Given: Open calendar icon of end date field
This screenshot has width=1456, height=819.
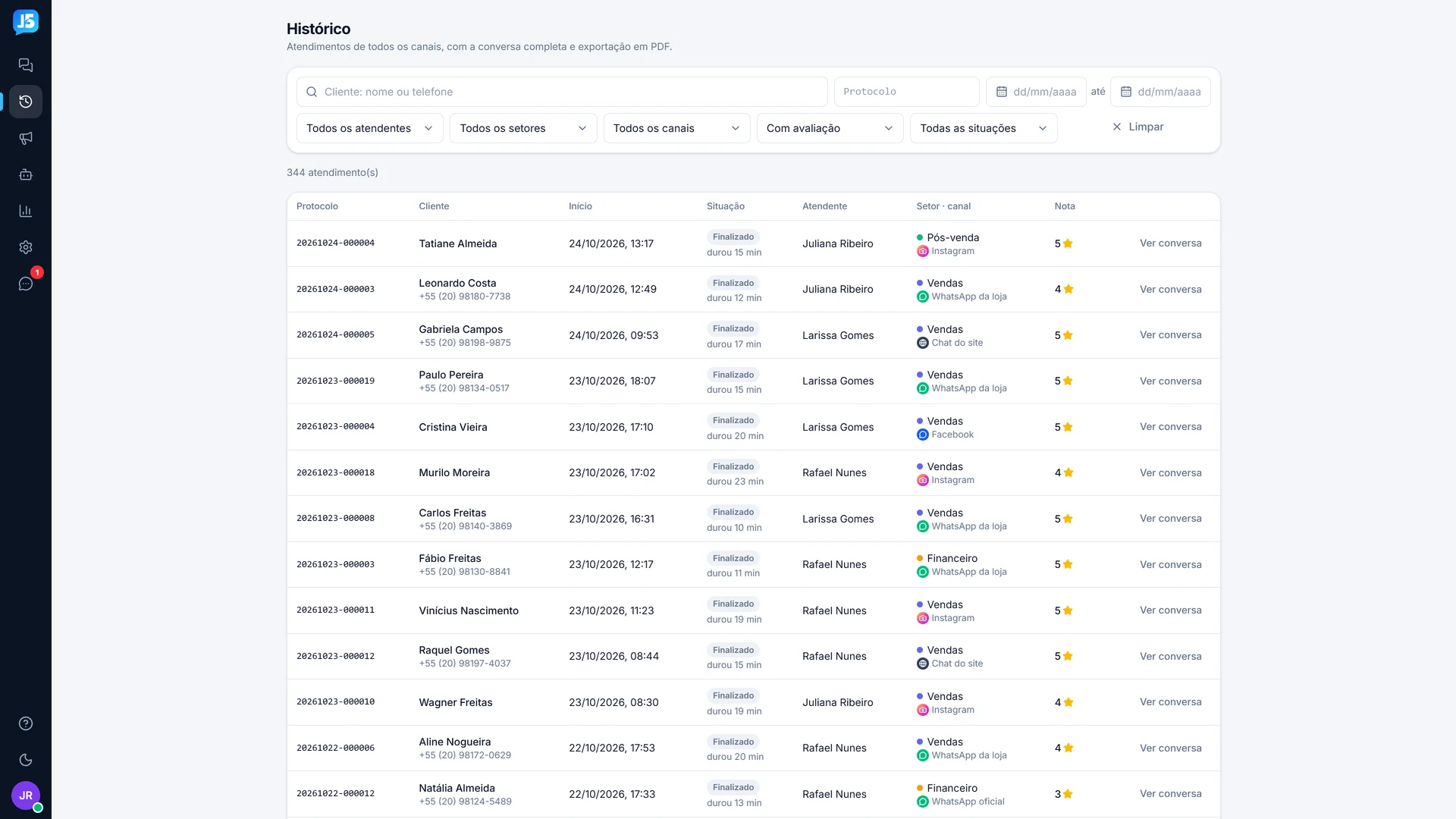Looking at the screenshot, I should [x=1126, y=92].
